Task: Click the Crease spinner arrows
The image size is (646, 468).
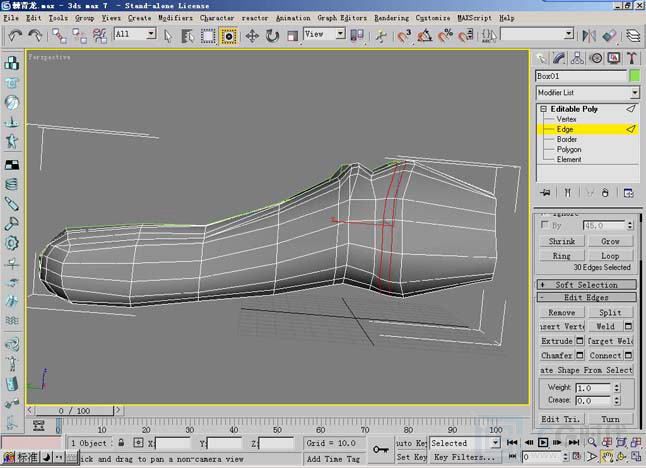Action: click(616, 400)
